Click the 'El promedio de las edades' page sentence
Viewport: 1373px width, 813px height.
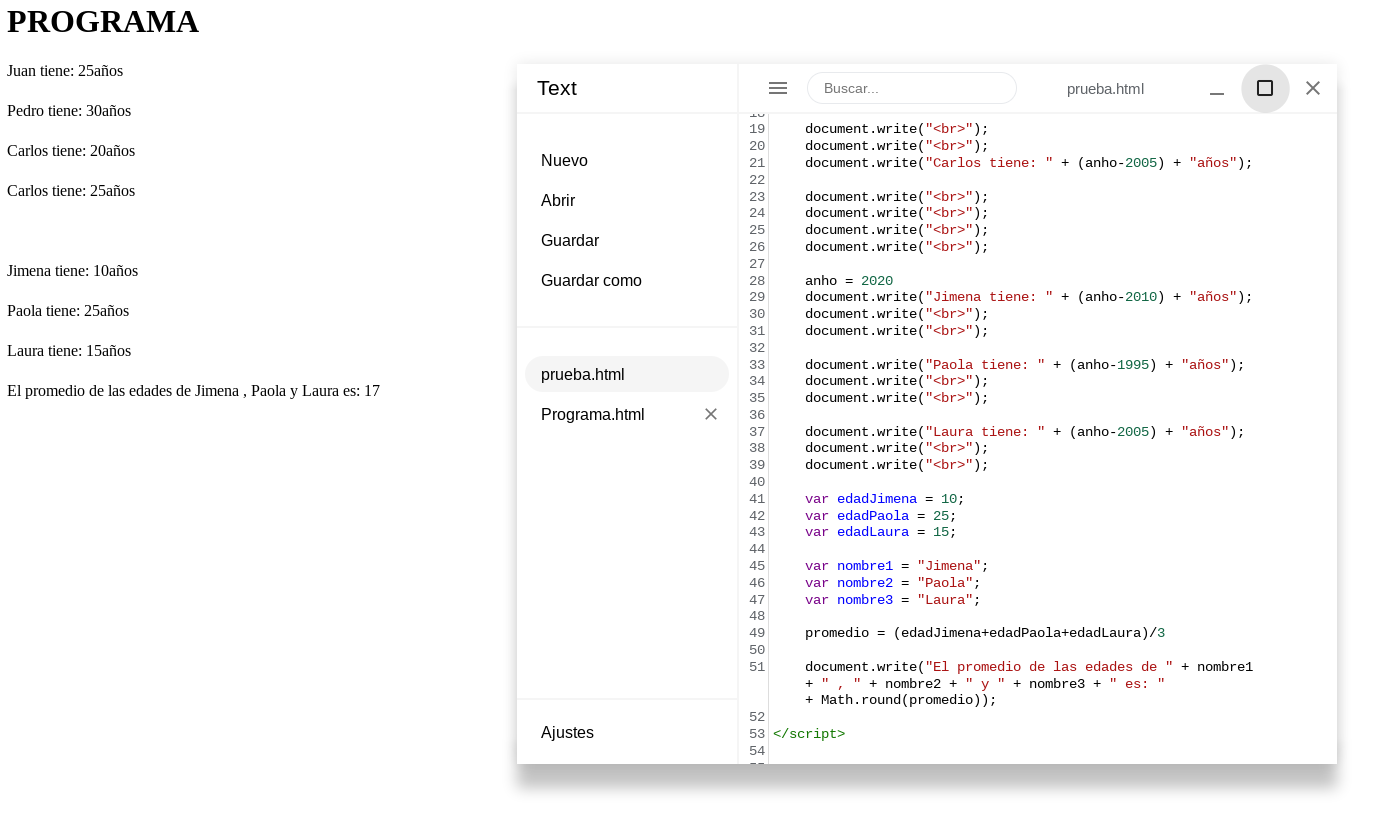tap(193, 391)
